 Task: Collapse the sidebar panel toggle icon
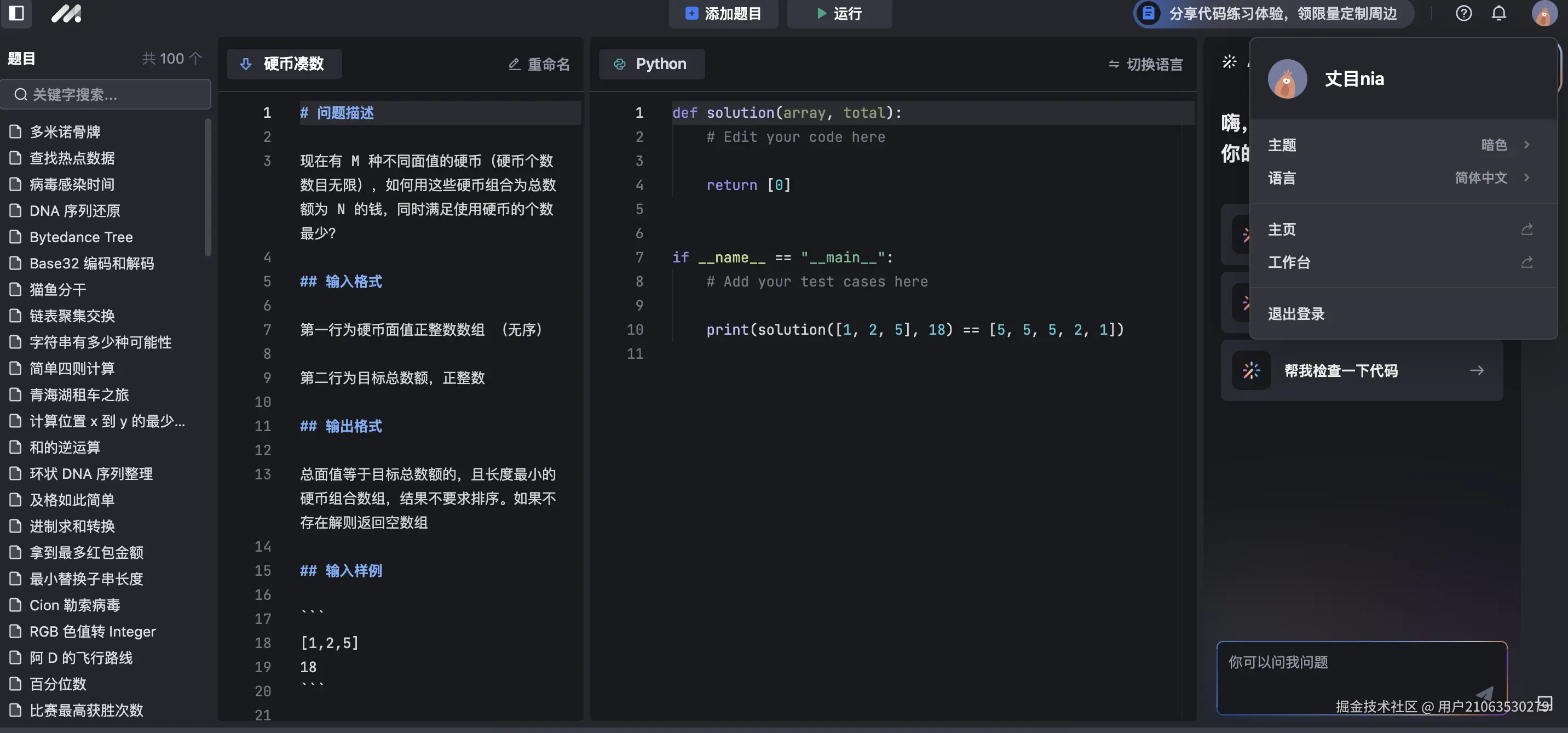click(16, 13)
